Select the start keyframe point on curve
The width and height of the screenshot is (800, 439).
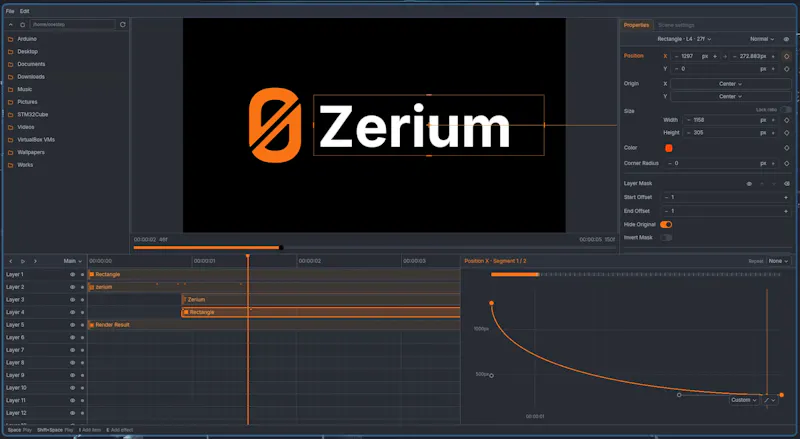pos(491,303)
